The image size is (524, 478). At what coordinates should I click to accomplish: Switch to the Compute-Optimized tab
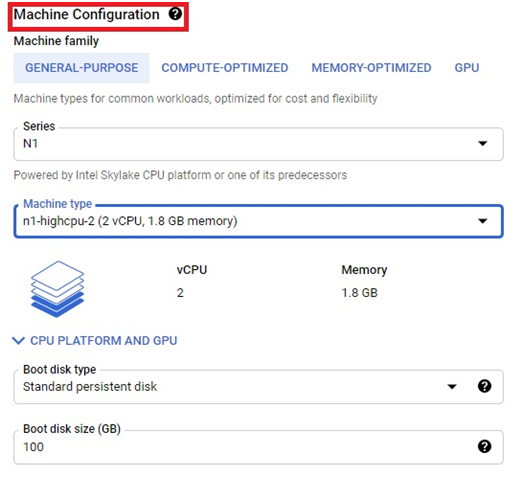point(225,68)
